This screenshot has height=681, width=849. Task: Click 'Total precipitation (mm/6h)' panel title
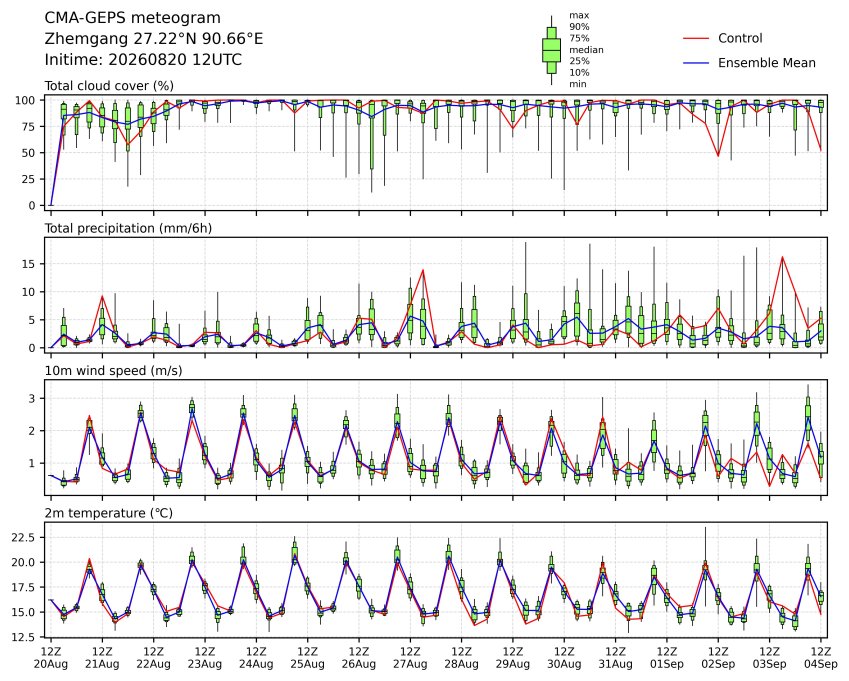[x=128, y=228]
